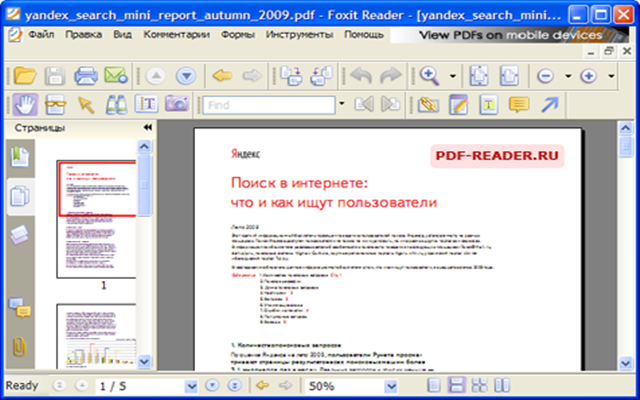Open the Файл menu

tap(41, 35)
